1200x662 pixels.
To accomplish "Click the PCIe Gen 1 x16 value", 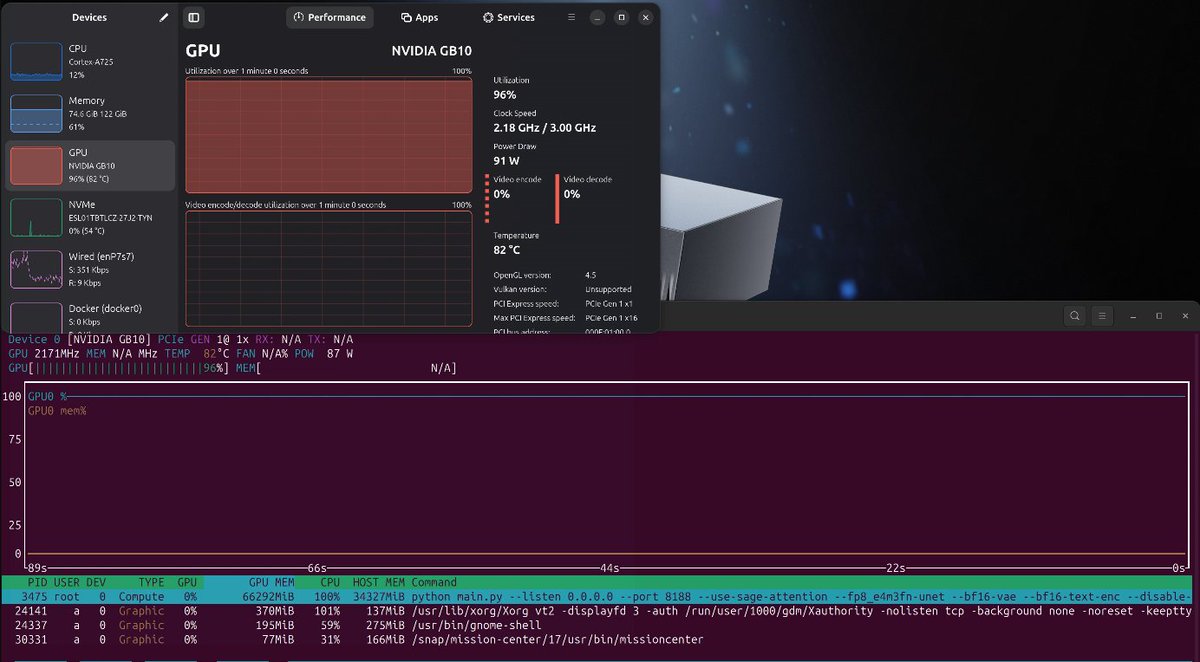I will [x=611, y=318].
